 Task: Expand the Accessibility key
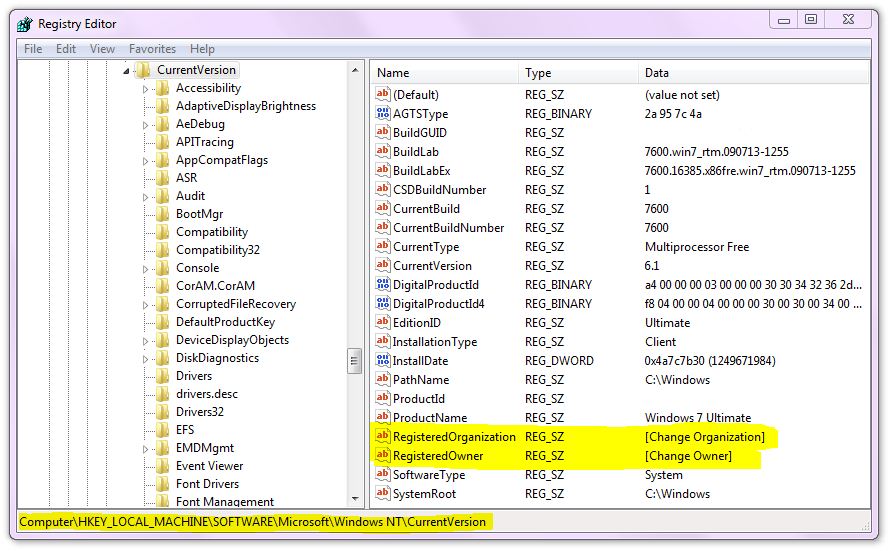click(x=145, y=89)
